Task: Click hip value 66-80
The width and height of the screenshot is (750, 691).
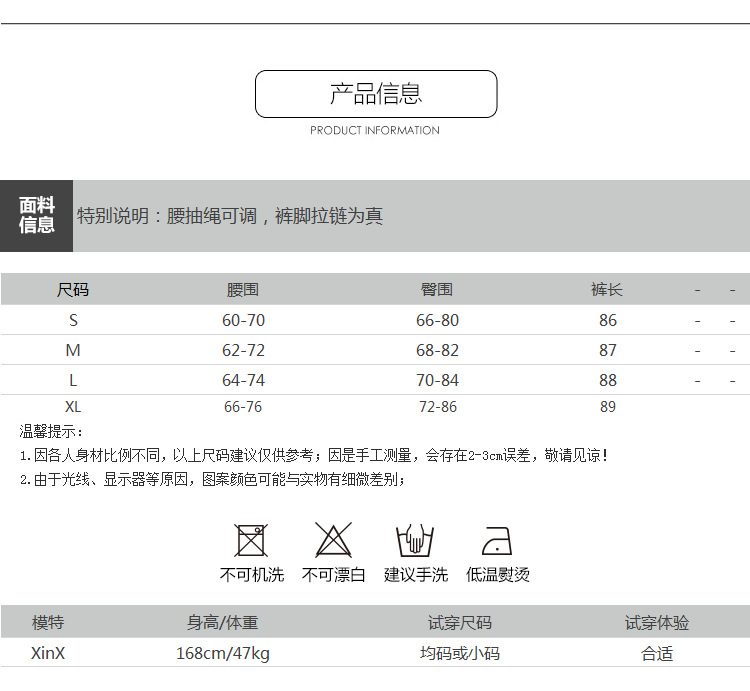Action: tap(437, 320)
